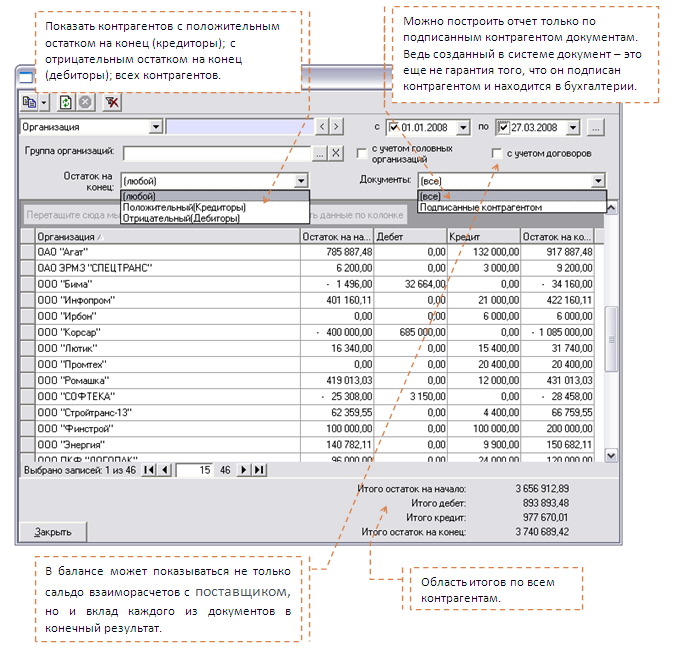Screen dimensions: 677x653
Task: Click the green refresh toolbar icon
Action: pyautogui.click(x=66, y=103)
